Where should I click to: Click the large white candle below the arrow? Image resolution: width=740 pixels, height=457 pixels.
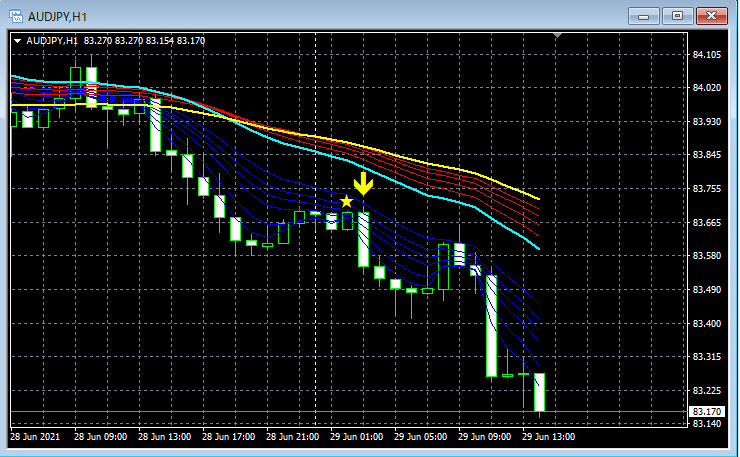tap(363, 239)
